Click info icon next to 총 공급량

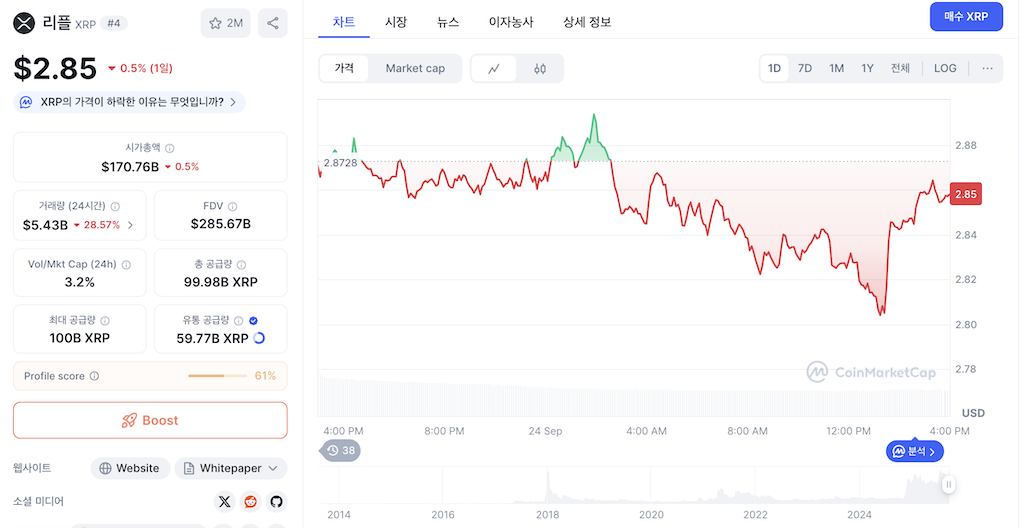click(241, 265)
